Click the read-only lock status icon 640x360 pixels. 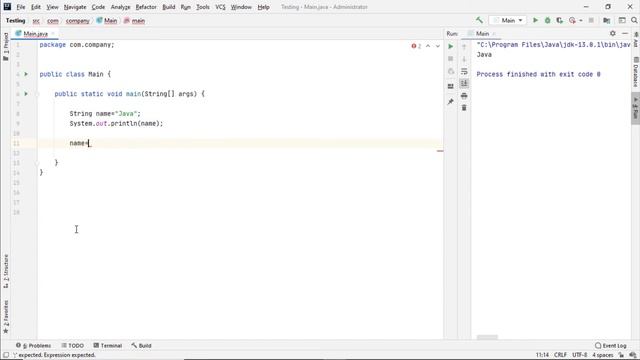(x=621, y=355)
